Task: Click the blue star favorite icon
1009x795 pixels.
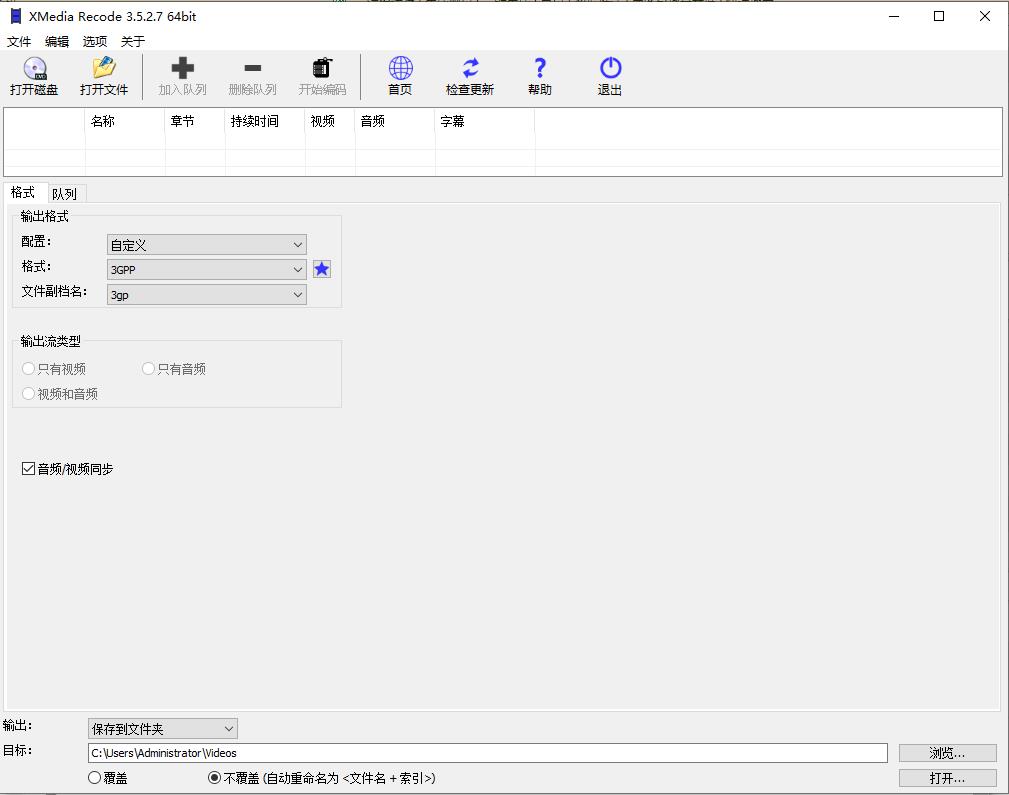Action: pyautogui.click(x=322, y=269)
